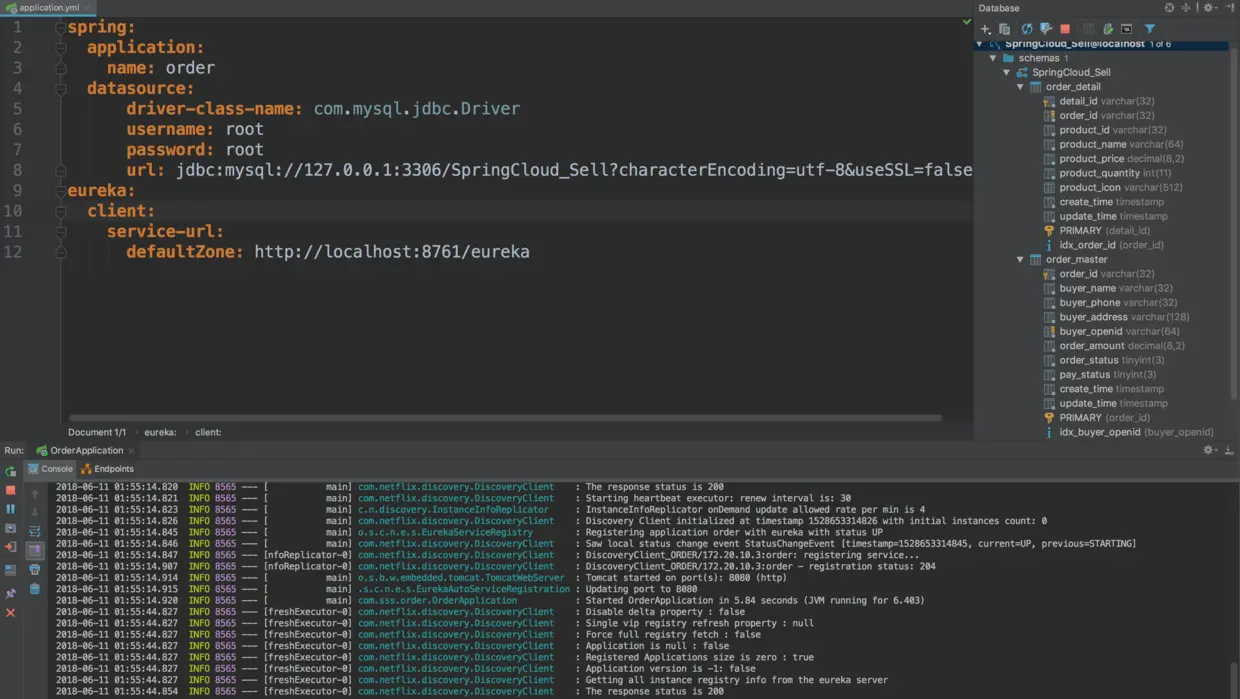Clear console output with trash icon
Viewport: 1240px width, 699px height.
tap(35, 589)
